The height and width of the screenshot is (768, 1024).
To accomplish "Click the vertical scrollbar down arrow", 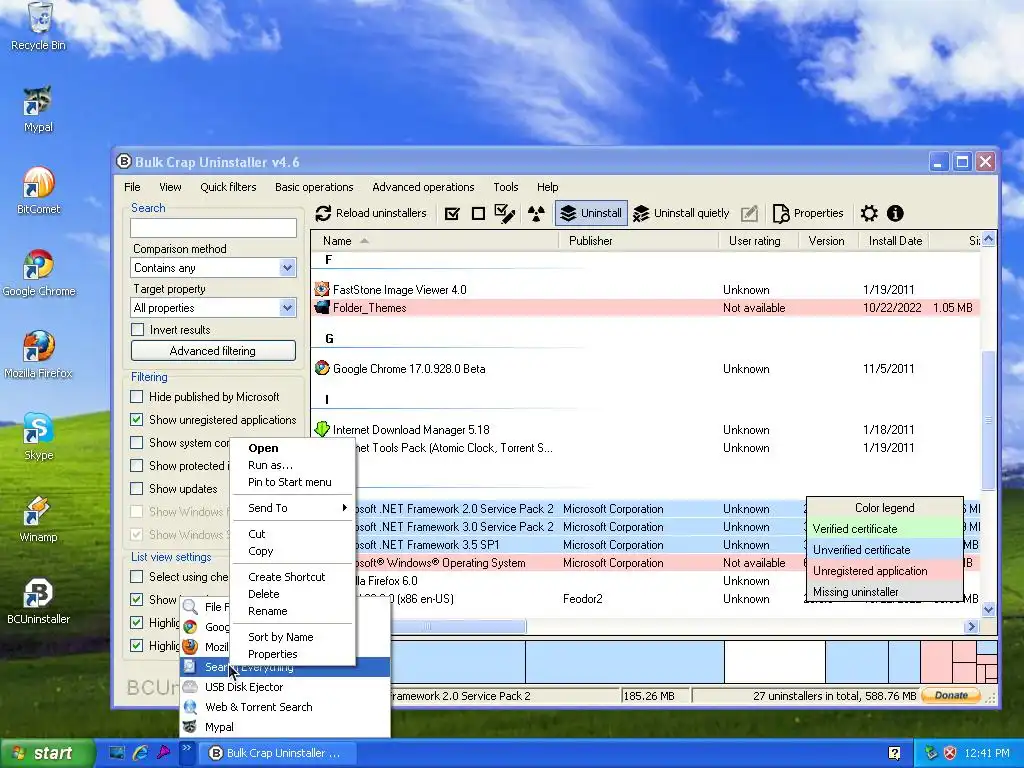I will click(x=988, y=609).
